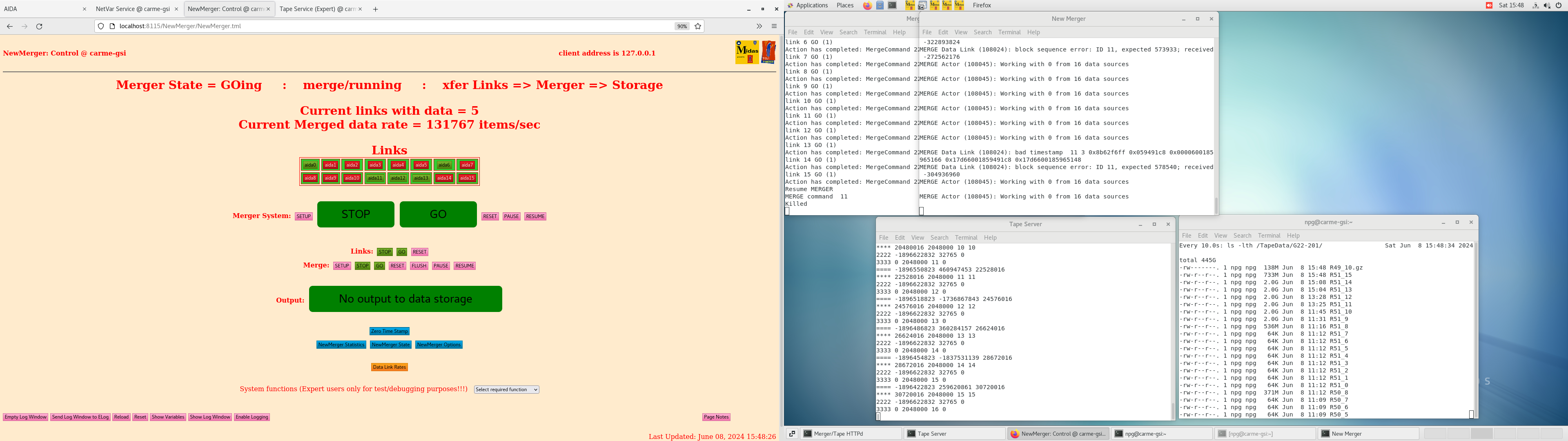Bookmark this page with the star icon
1568x441 pixels.
[x=697, y=26]
